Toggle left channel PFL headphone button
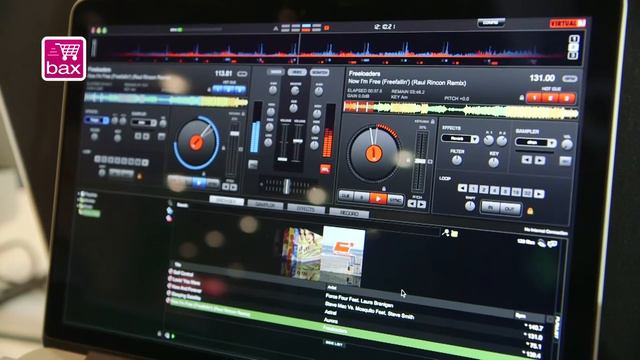 point(253,164)
